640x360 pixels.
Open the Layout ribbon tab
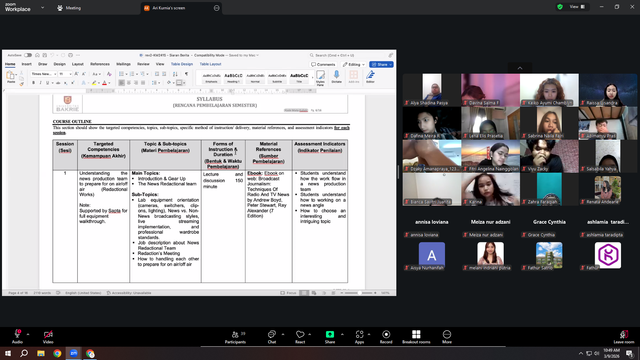tap(78, 64)
